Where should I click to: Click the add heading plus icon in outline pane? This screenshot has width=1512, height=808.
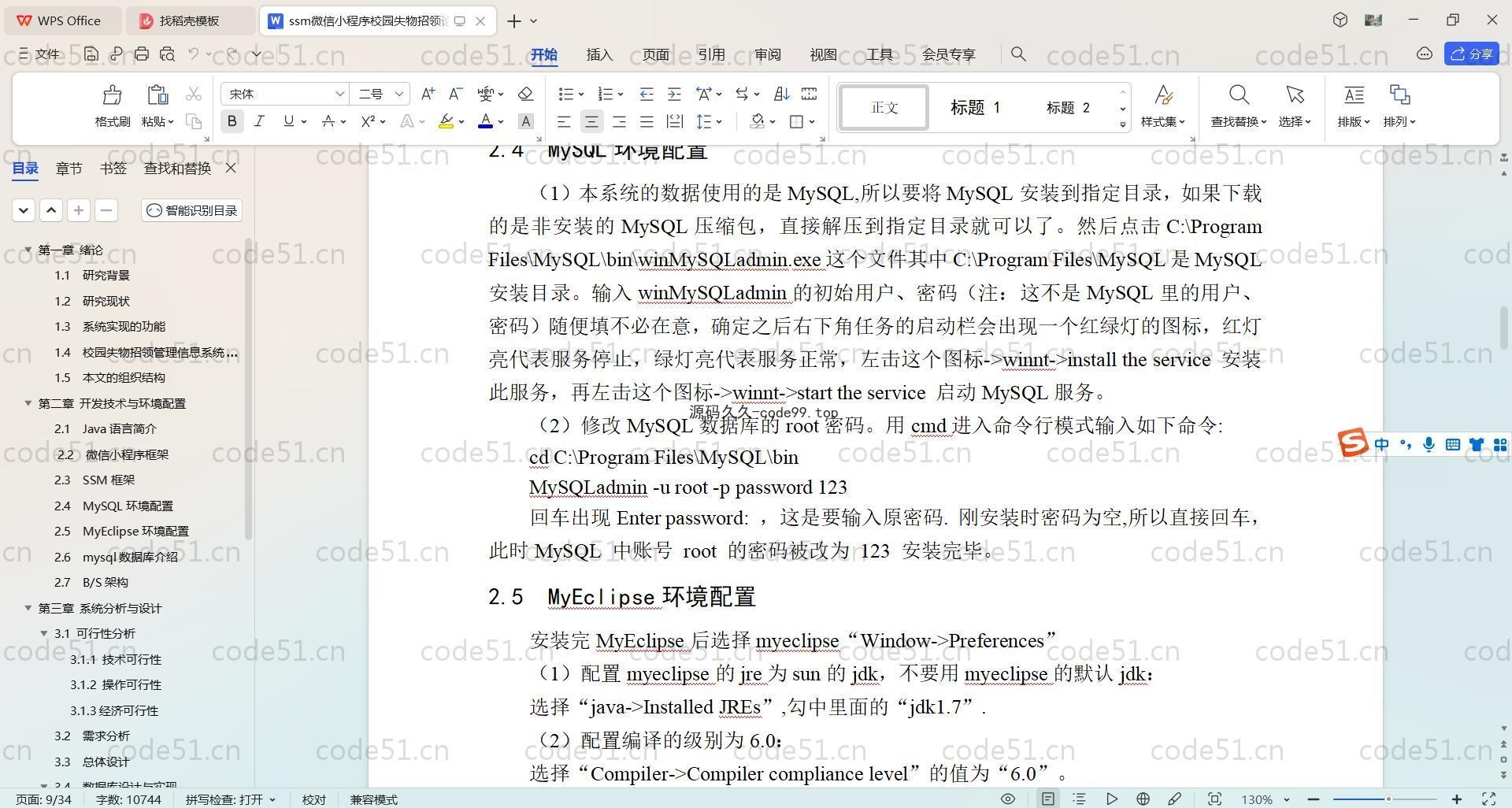[x=78, y=210]
